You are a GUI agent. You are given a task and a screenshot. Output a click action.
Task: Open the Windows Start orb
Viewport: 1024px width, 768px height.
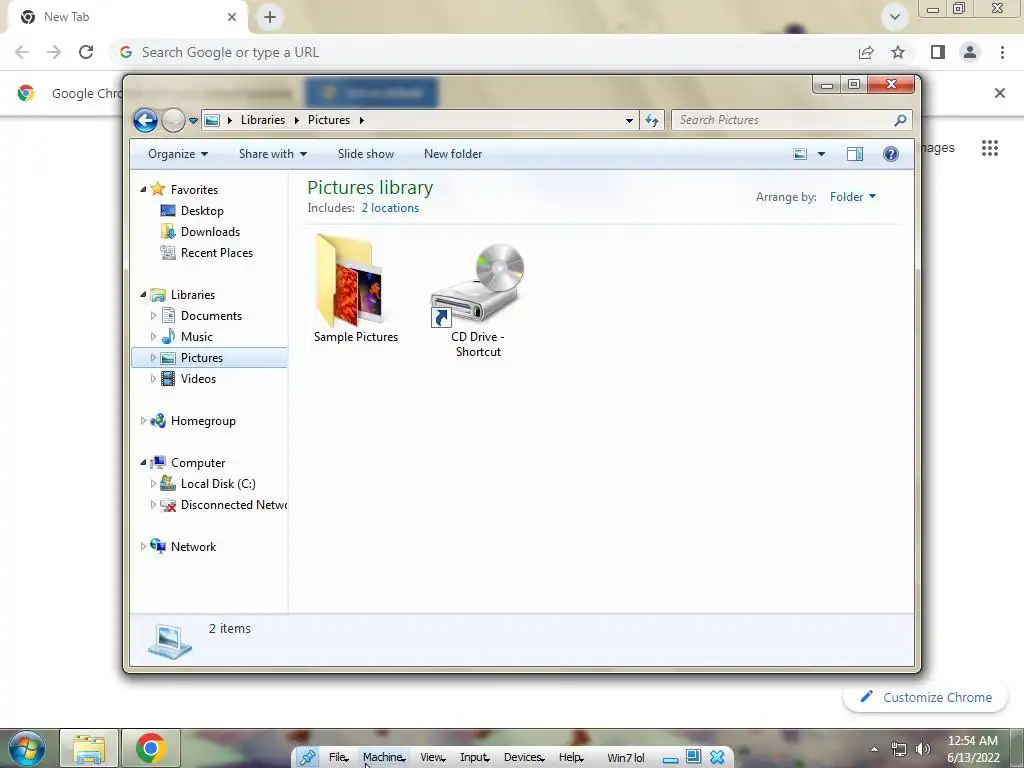point(27,749)
